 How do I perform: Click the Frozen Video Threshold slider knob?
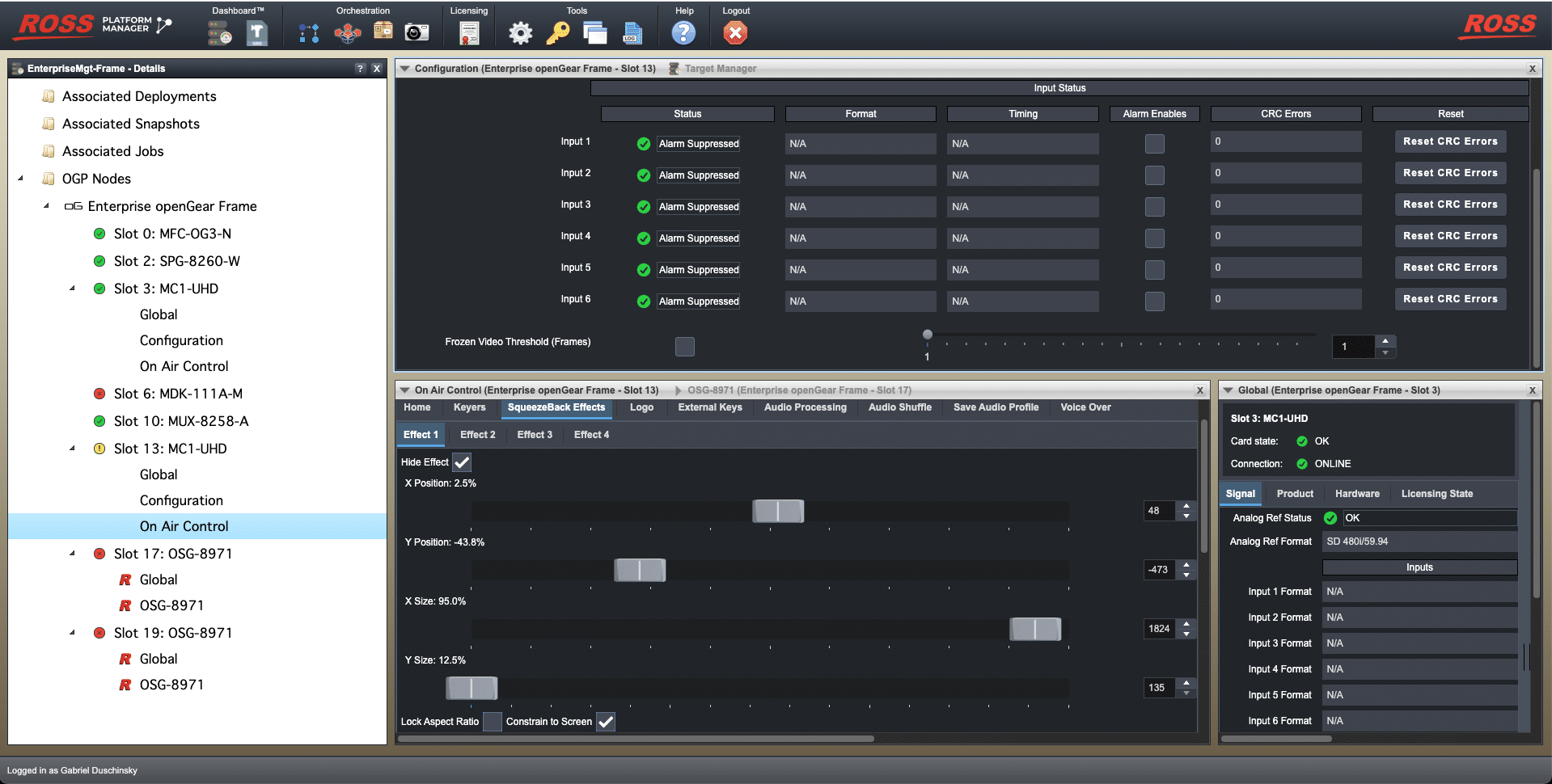tap(928, 335)
